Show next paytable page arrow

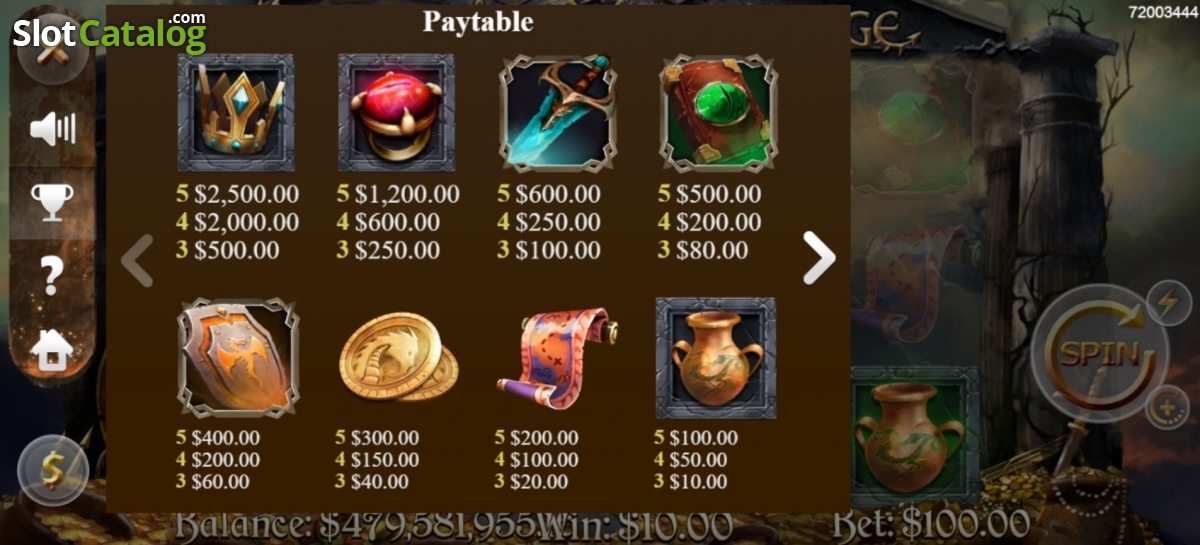819,258
